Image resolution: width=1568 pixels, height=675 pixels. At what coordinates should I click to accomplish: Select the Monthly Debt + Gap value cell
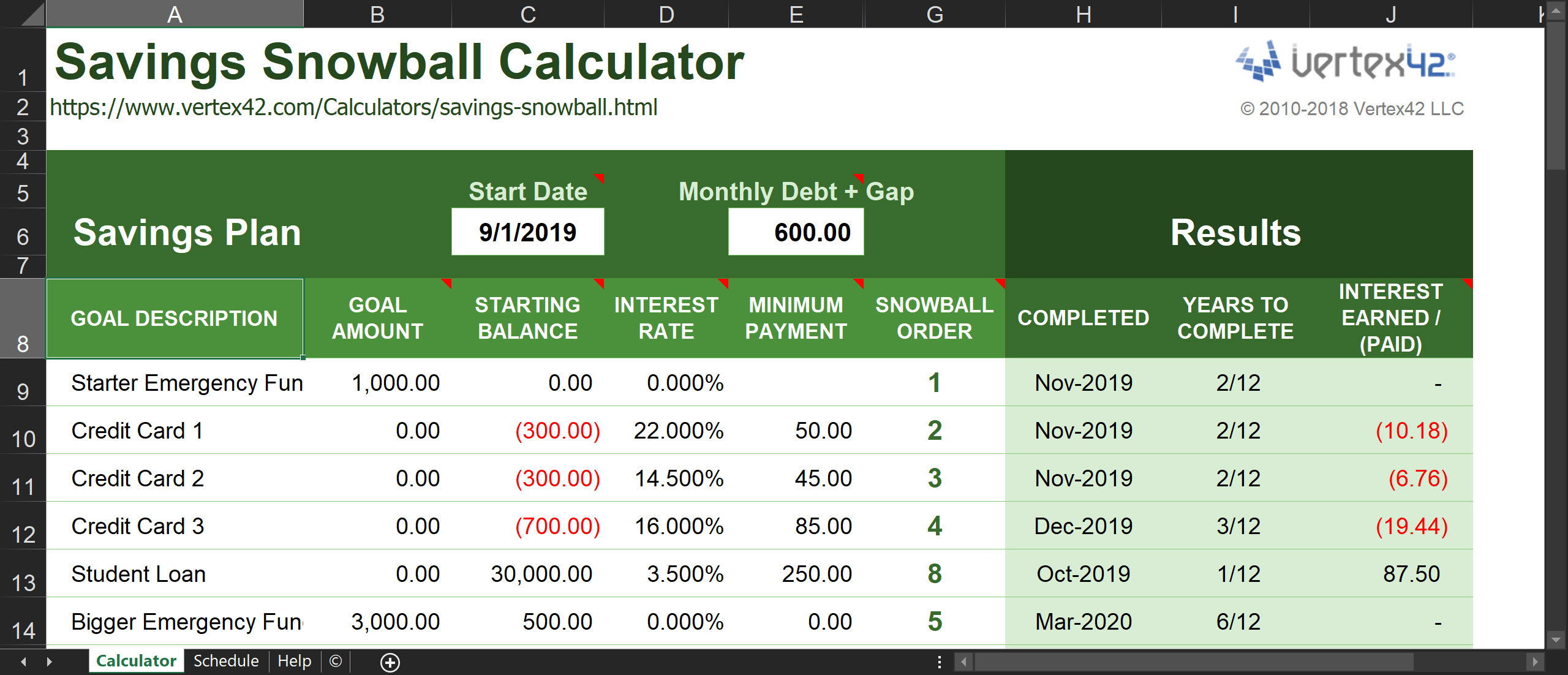[796, 232]
